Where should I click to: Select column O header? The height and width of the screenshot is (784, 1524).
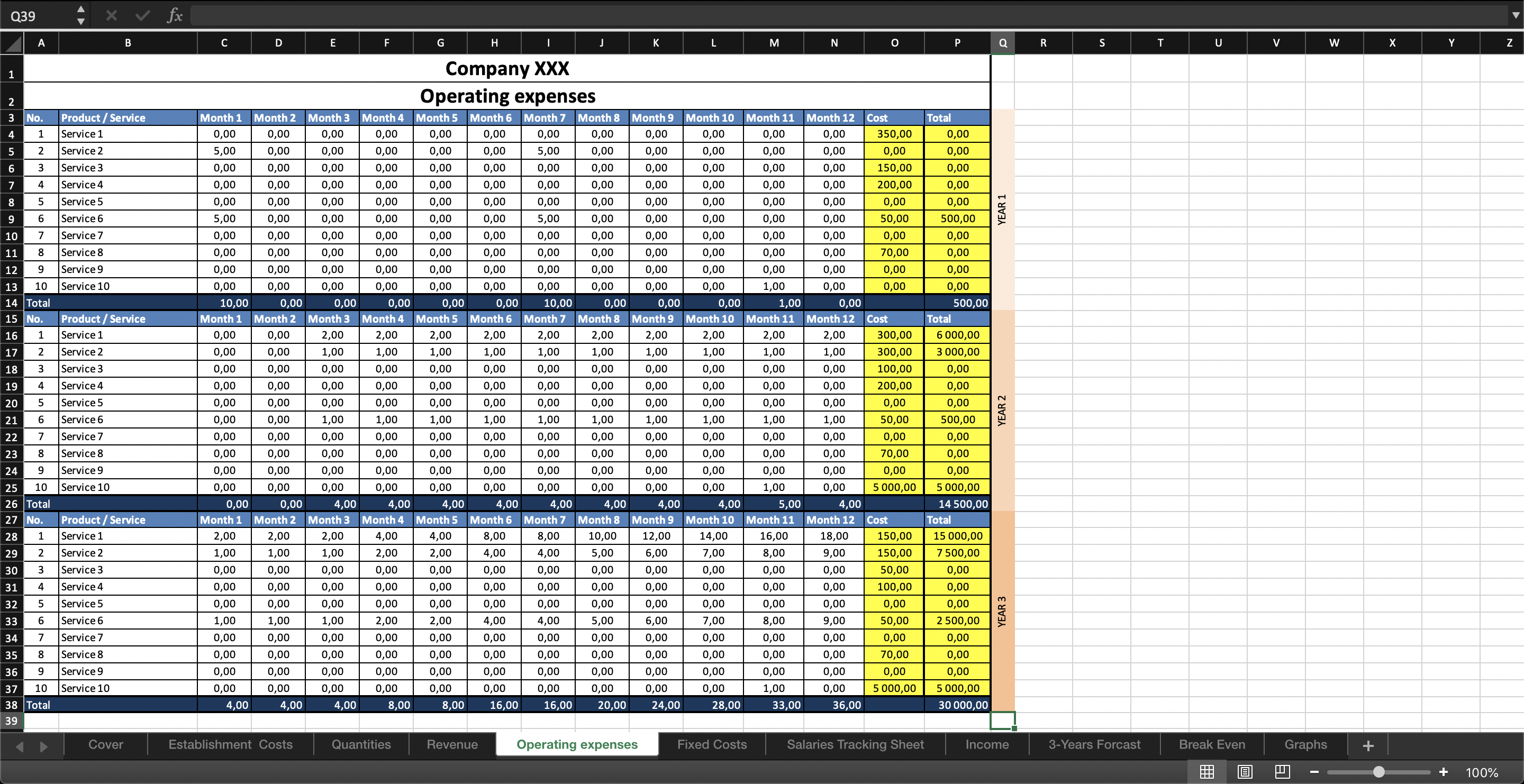894,43
